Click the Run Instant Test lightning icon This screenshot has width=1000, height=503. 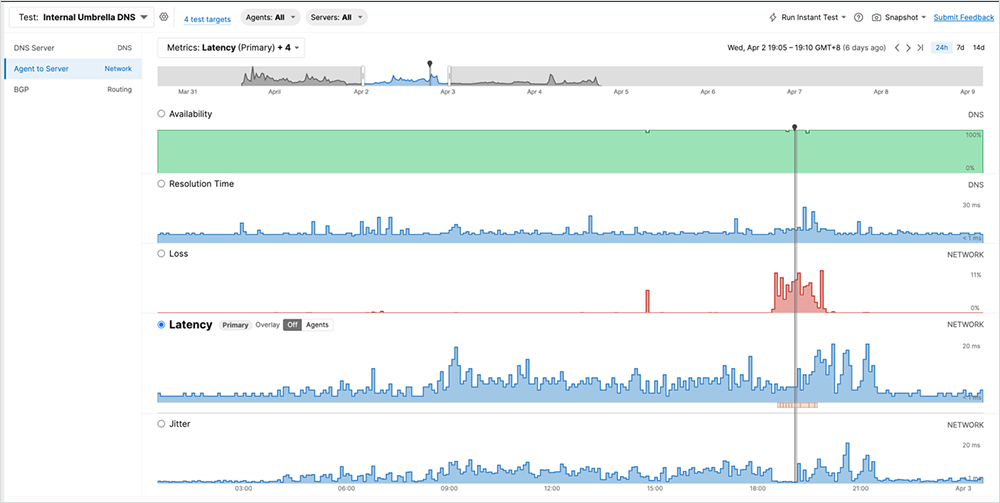(773, 18)
